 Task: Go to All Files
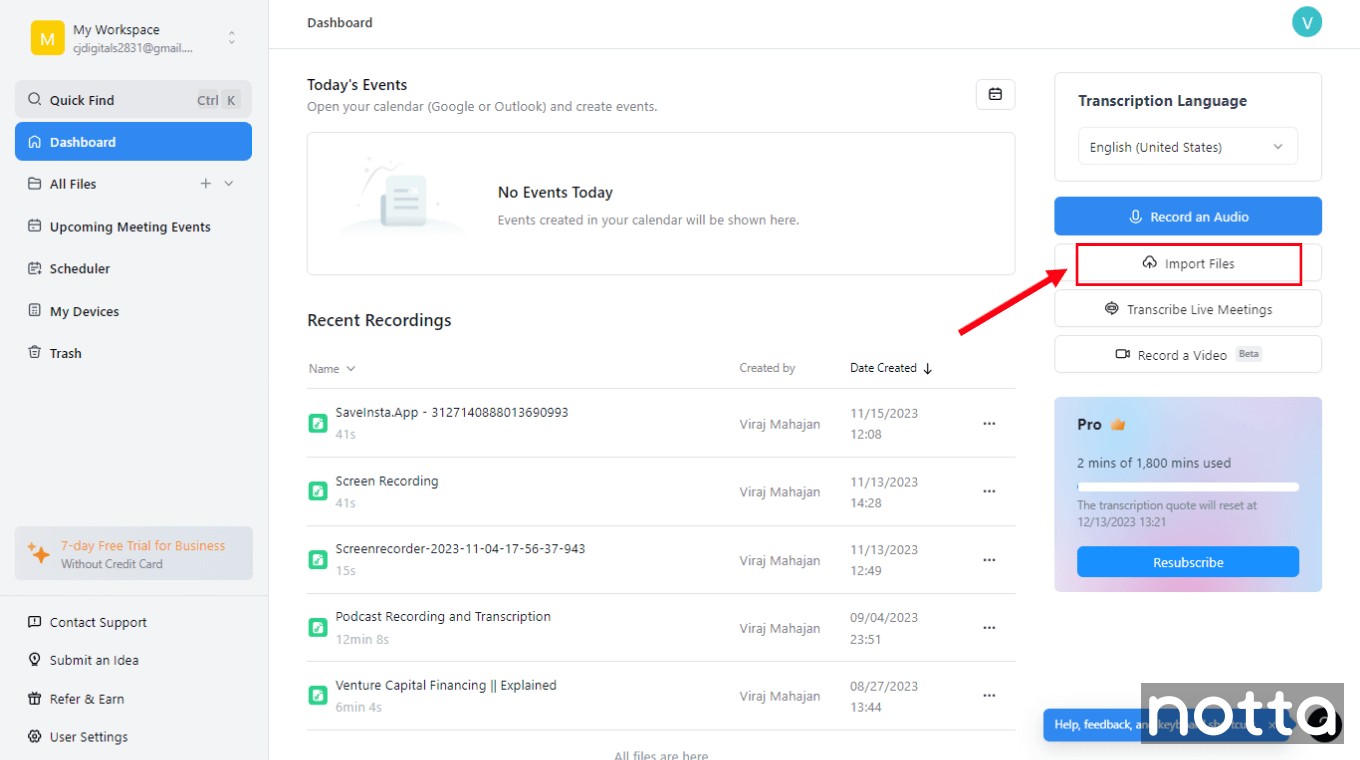(70, 184)
